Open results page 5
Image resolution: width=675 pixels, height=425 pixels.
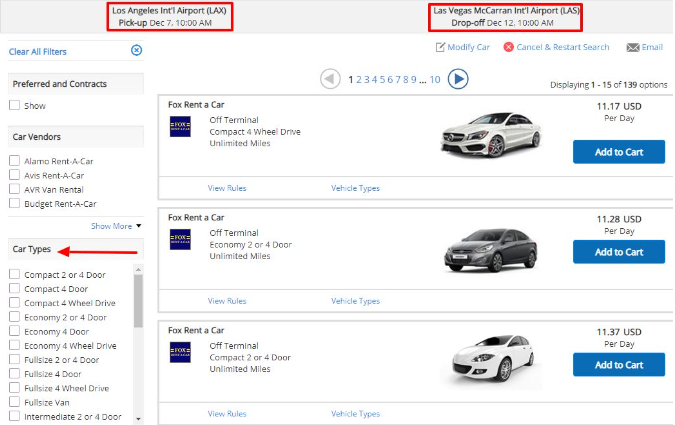coord(382,80)
